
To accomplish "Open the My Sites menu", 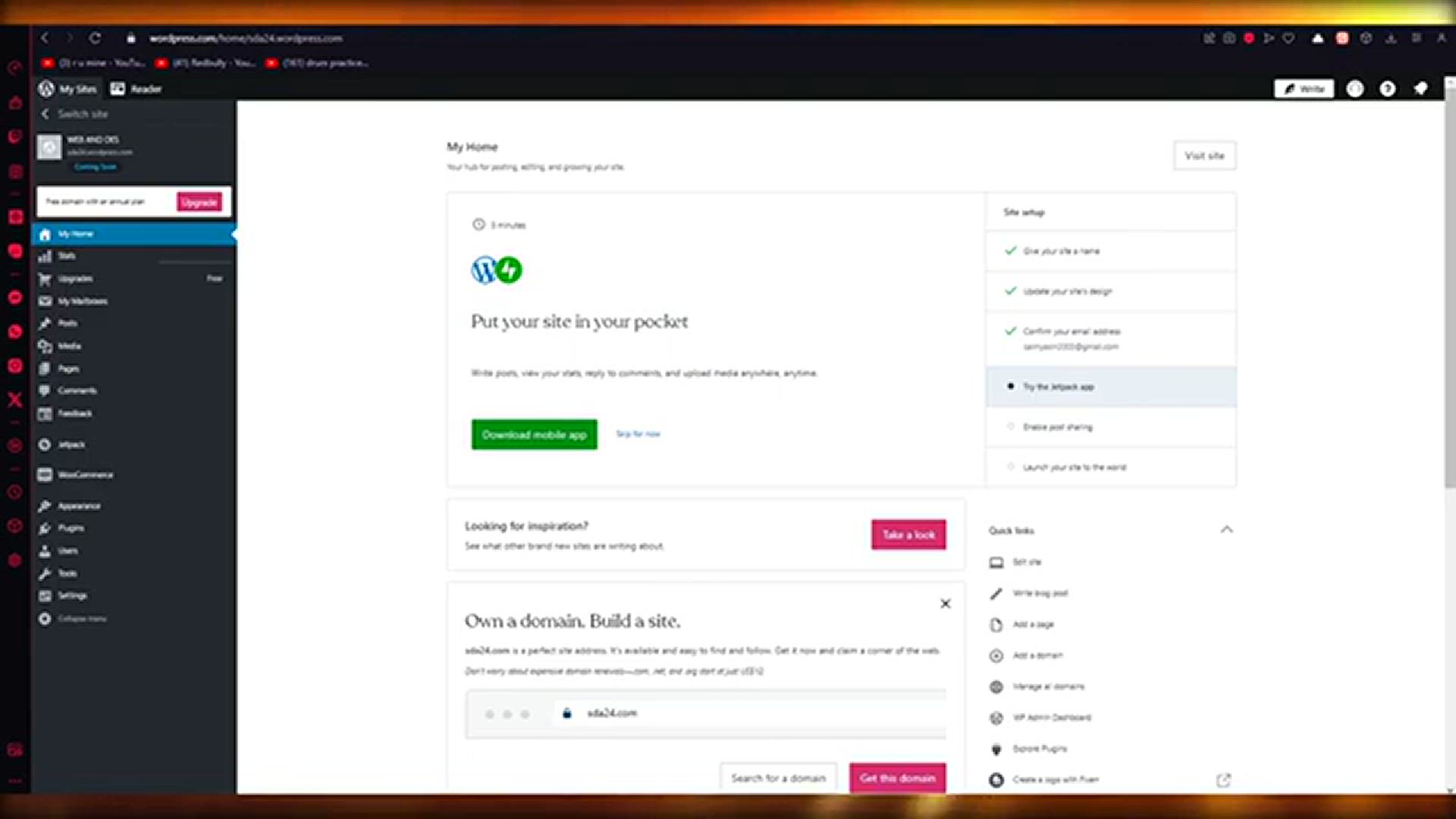I will click(x=68, y=89).
